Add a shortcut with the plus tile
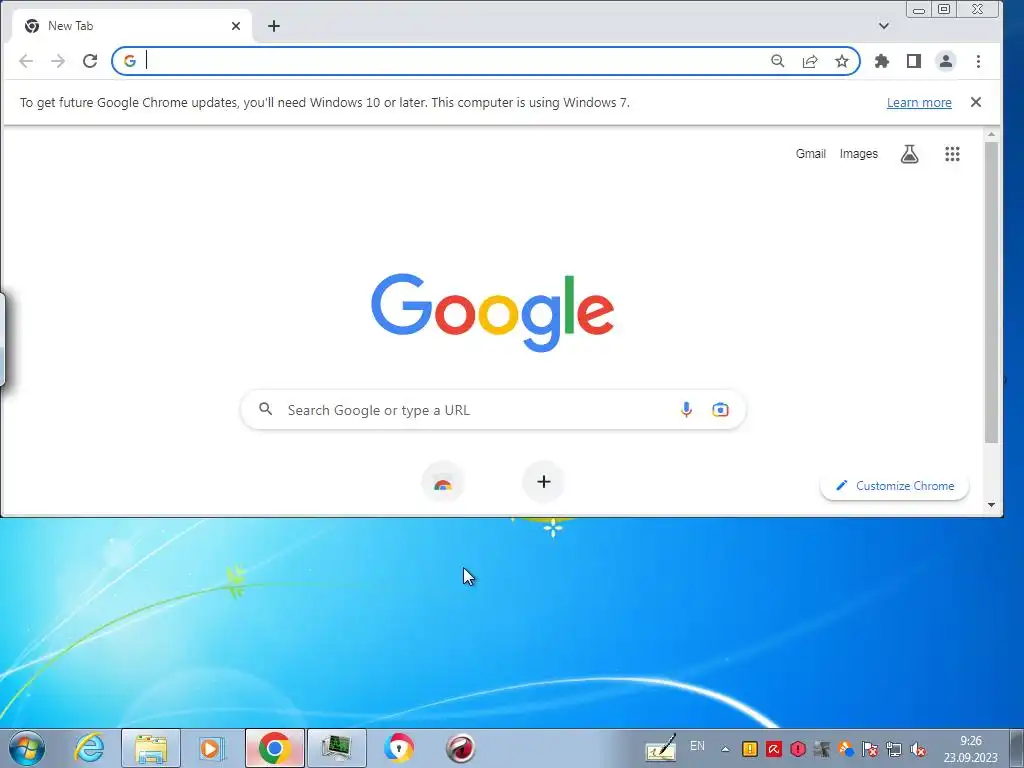Screen dimensions: 1024x768 coord(543,482)
